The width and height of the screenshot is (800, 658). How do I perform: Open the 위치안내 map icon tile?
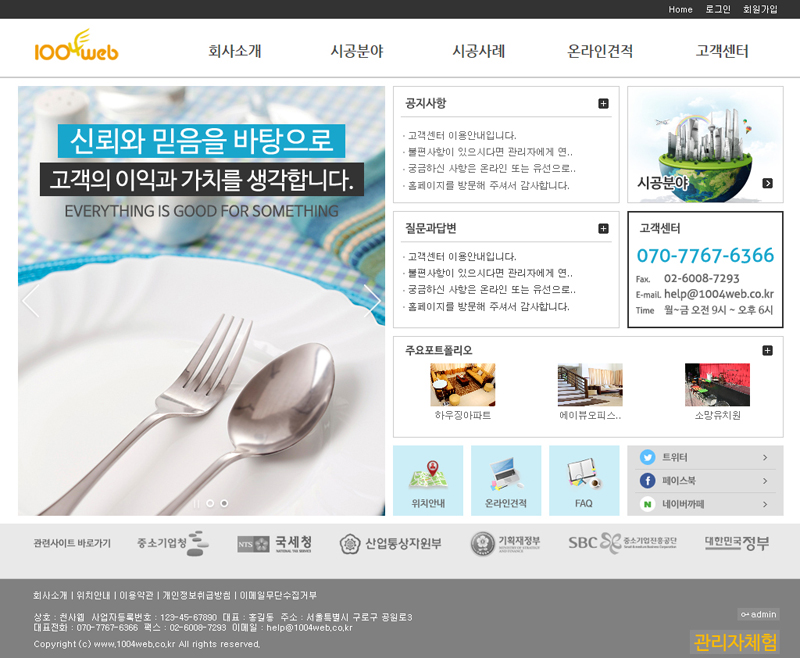(428, 480)
